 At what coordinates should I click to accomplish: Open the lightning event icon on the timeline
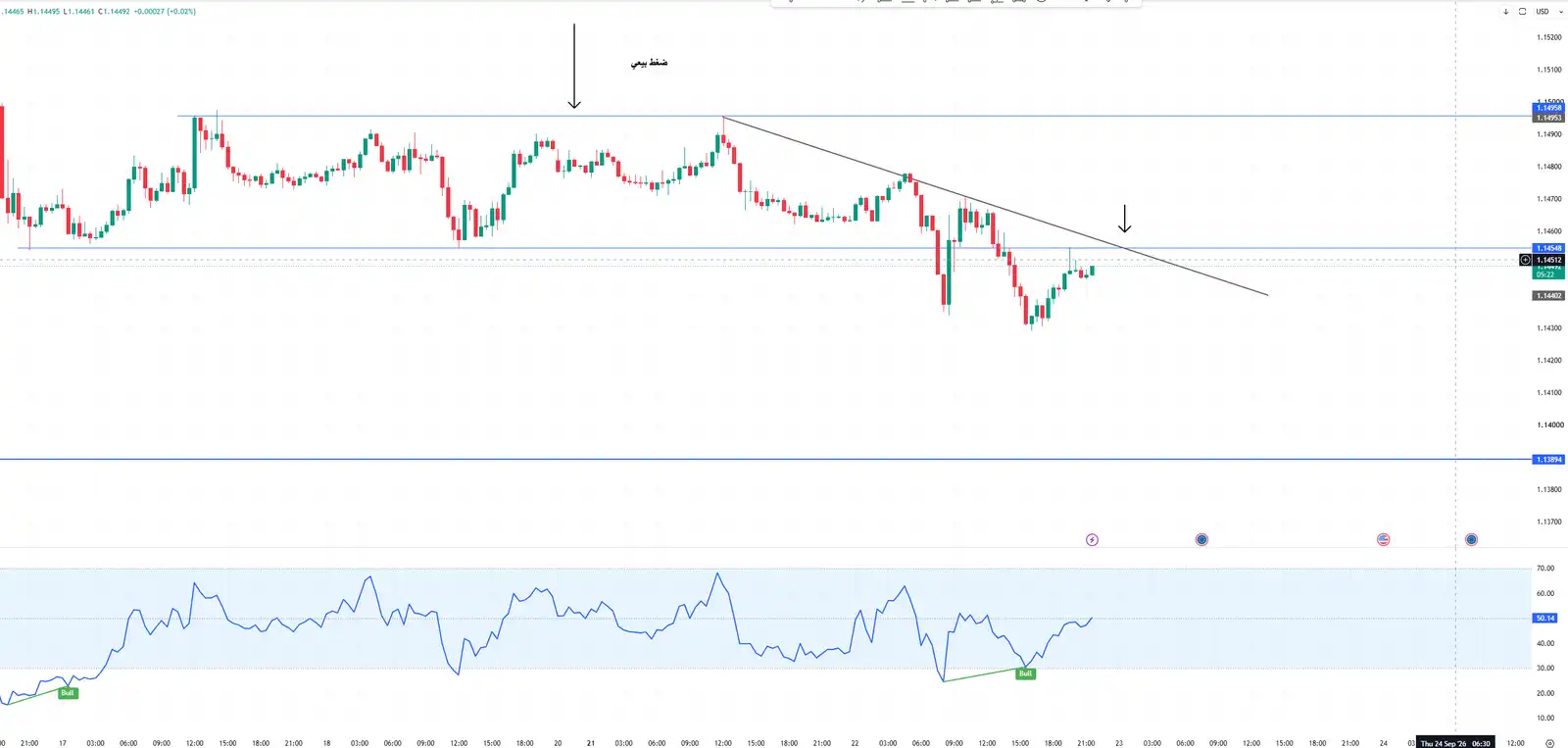click(1092, 540)
